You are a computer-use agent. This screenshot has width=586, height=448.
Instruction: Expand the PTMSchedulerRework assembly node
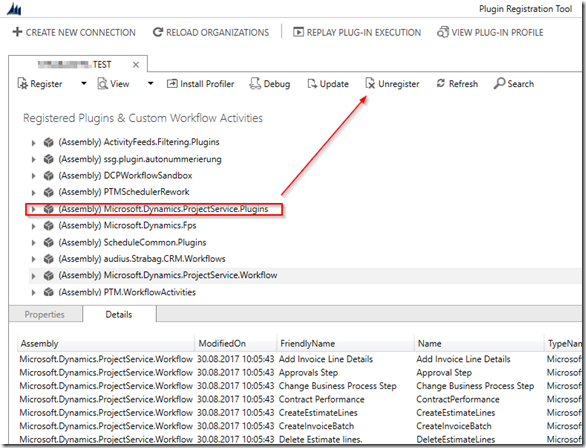point(33,193)
